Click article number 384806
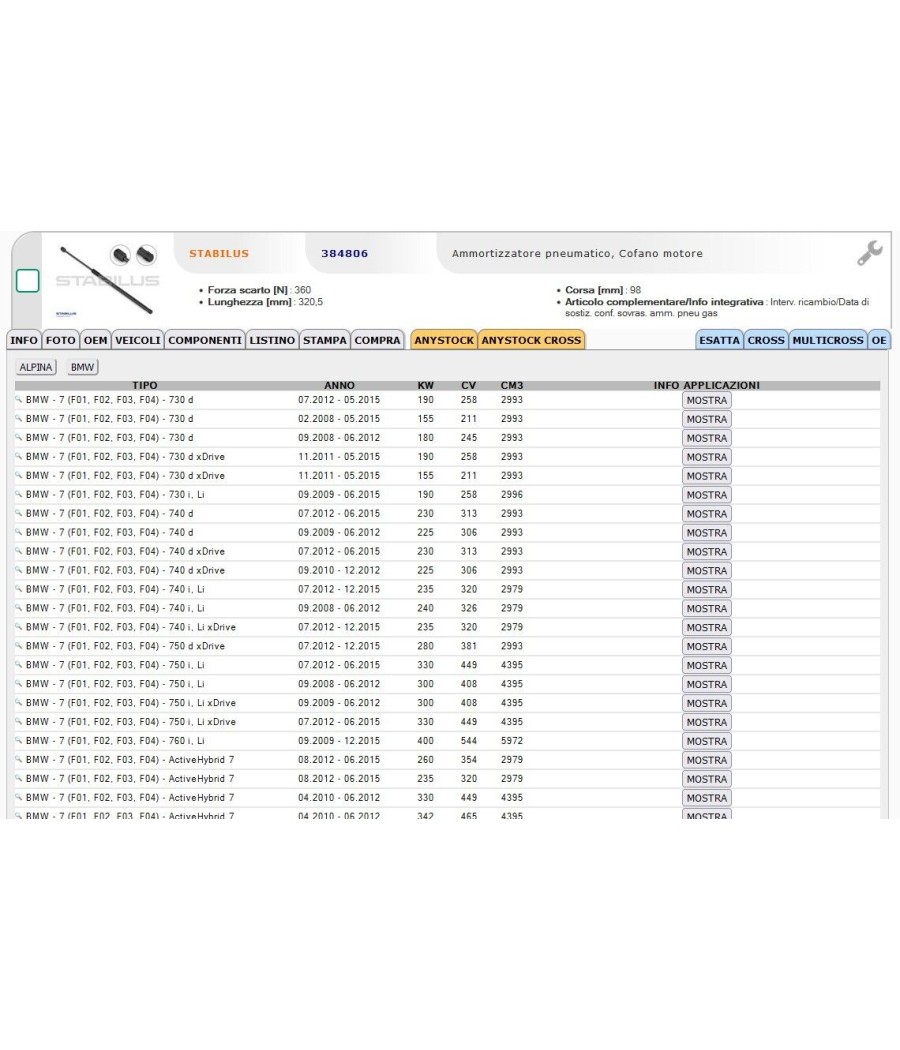The height and width of the screenshot is (1050, 900). pos(344,254)
